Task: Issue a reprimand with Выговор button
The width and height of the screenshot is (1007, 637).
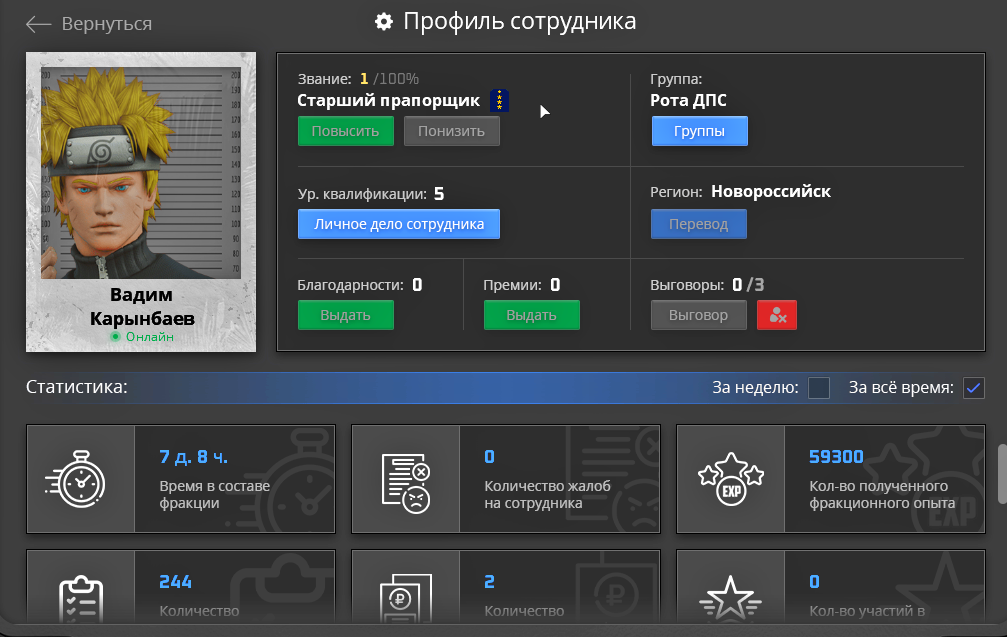Action: click(x=699, y=315)
